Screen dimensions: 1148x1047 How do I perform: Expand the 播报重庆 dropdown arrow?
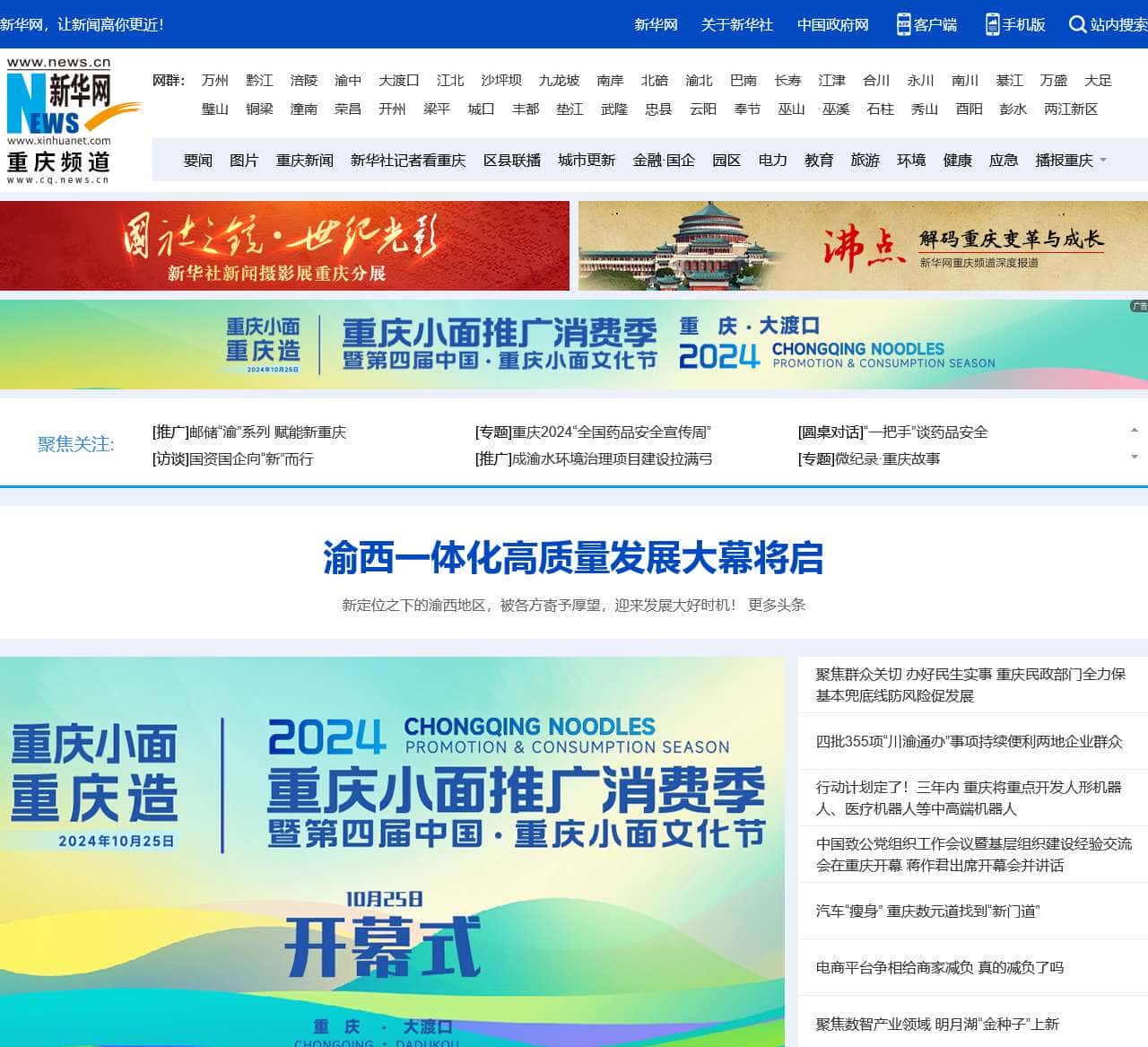[1103, 161]
